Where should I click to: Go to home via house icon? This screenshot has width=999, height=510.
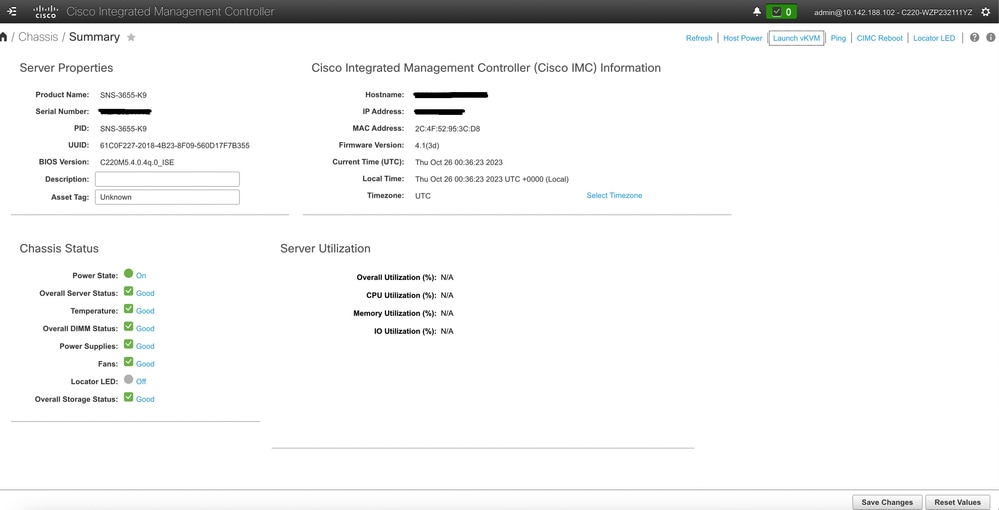pyautogui.click(x=4, y=37)
